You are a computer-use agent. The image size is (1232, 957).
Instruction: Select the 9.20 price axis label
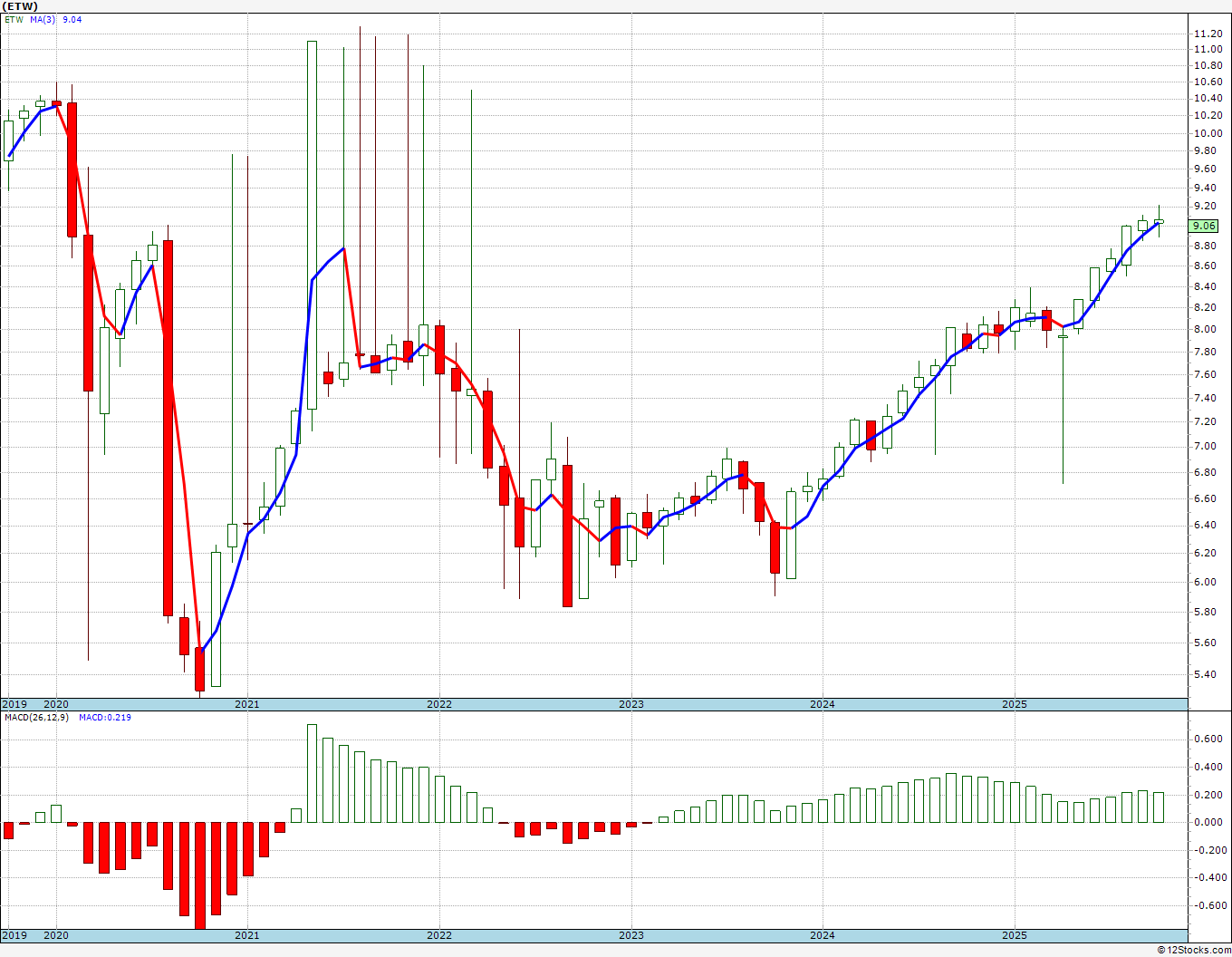coord(1207,206)
